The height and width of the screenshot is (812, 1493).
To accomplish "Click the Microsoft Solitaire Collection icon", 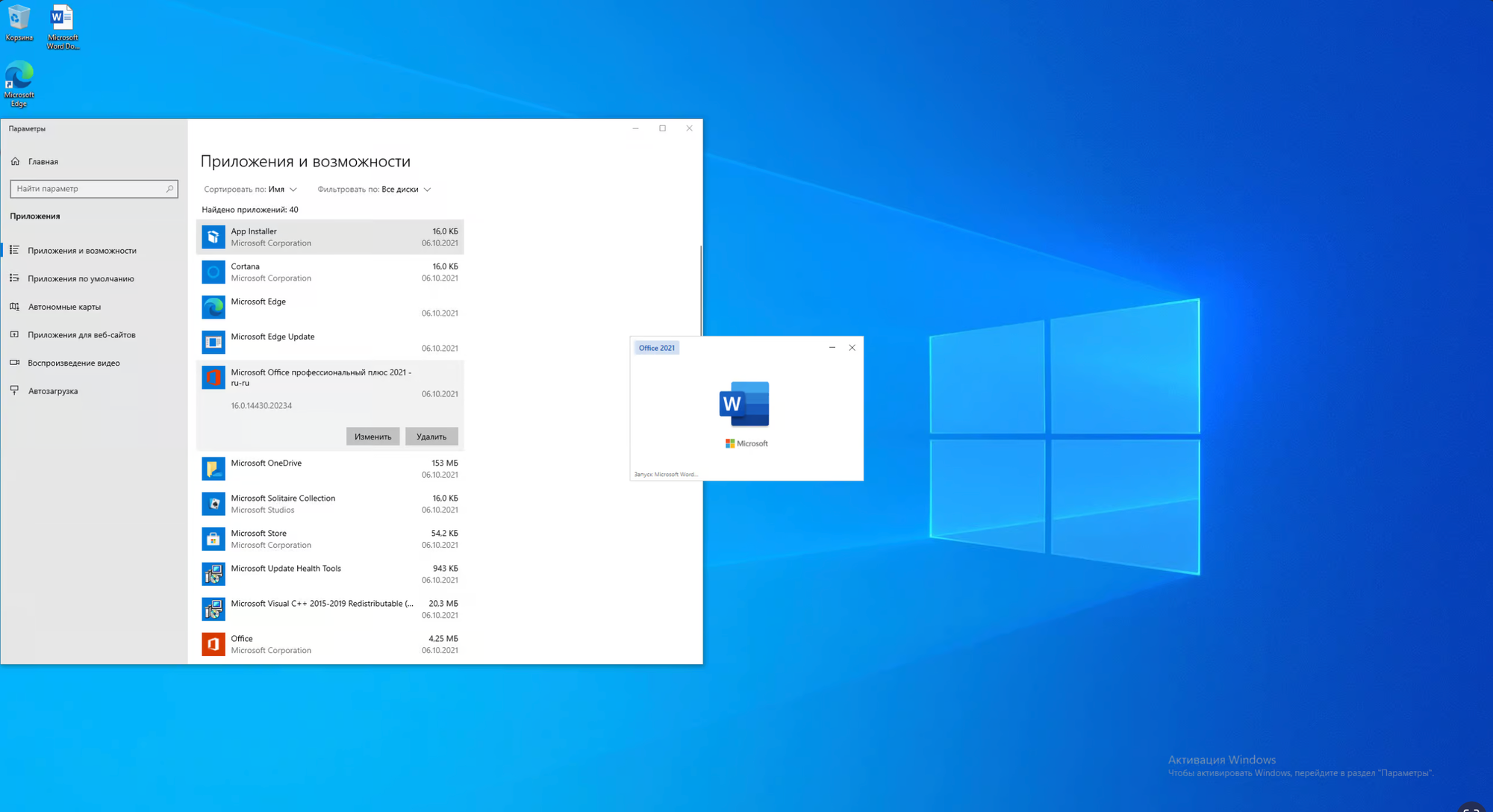I will pyautogui.click(x=213, y=504).
